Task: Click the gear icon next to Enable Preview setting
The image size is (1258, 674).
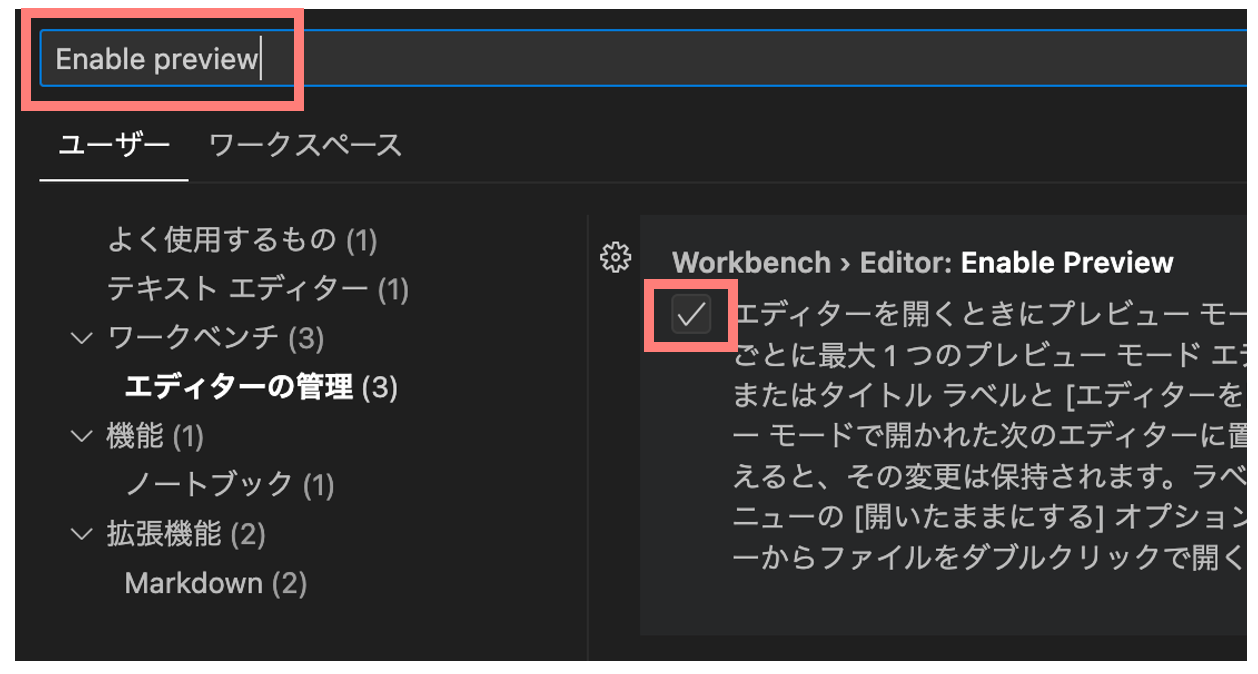Action: click(614, 257)
